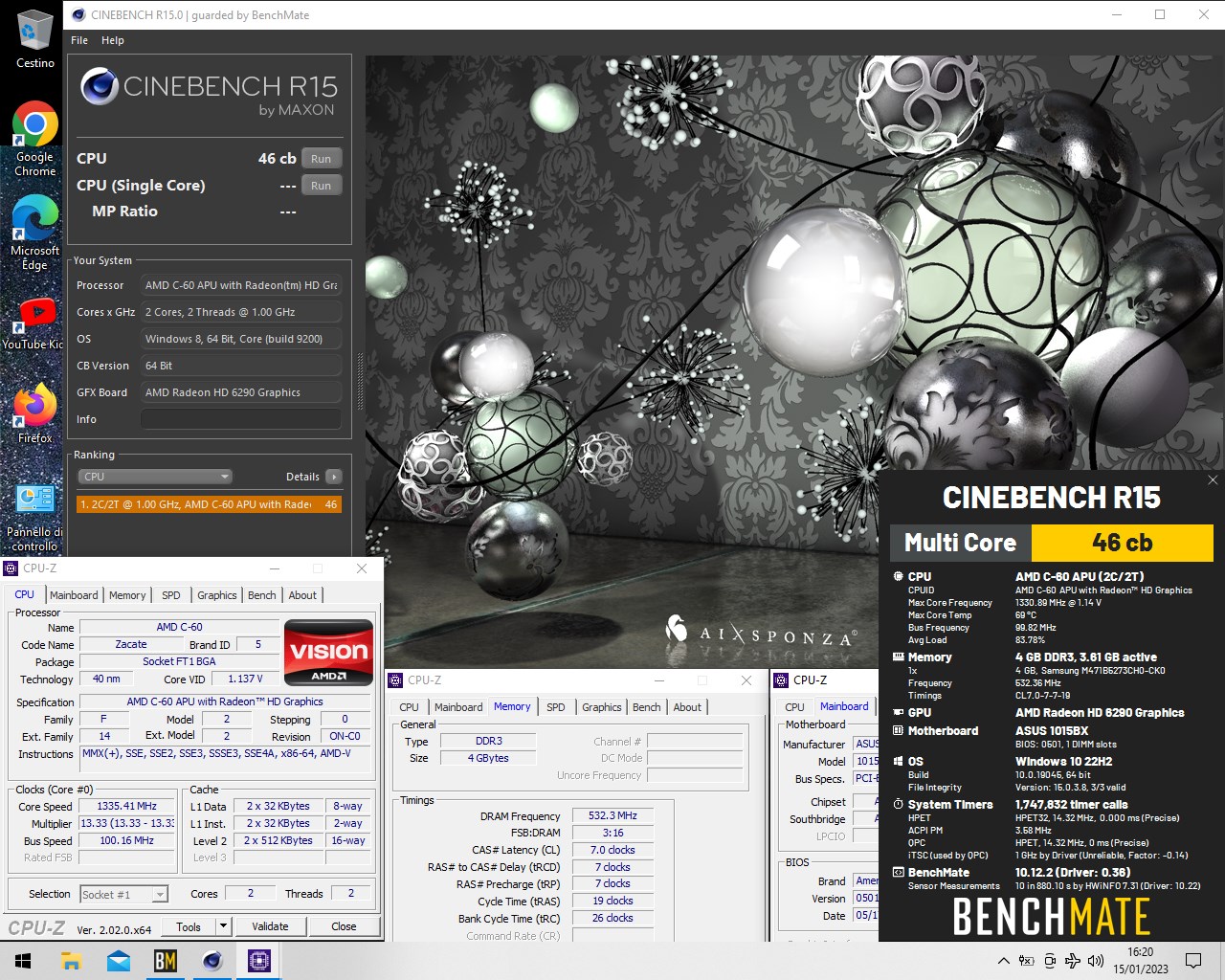The width and height of the screenshot is (1225, 980).
Task: Switch to CPU tab in middle CPU-Z window
Action: [409, 707]
